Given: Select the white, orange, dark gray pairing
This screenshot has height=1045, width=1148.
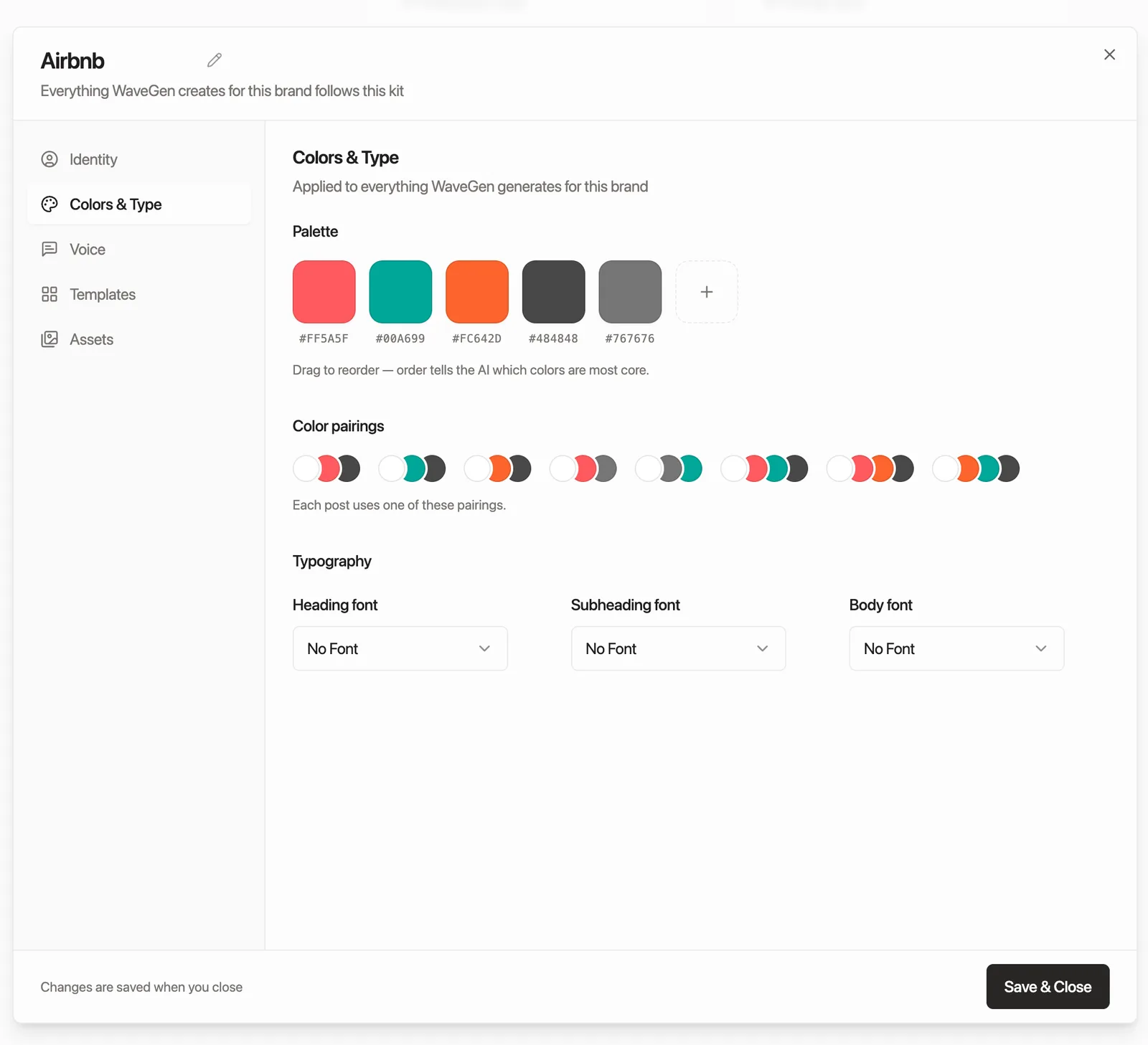Looking at the screenshot, I should pos(497,468).
